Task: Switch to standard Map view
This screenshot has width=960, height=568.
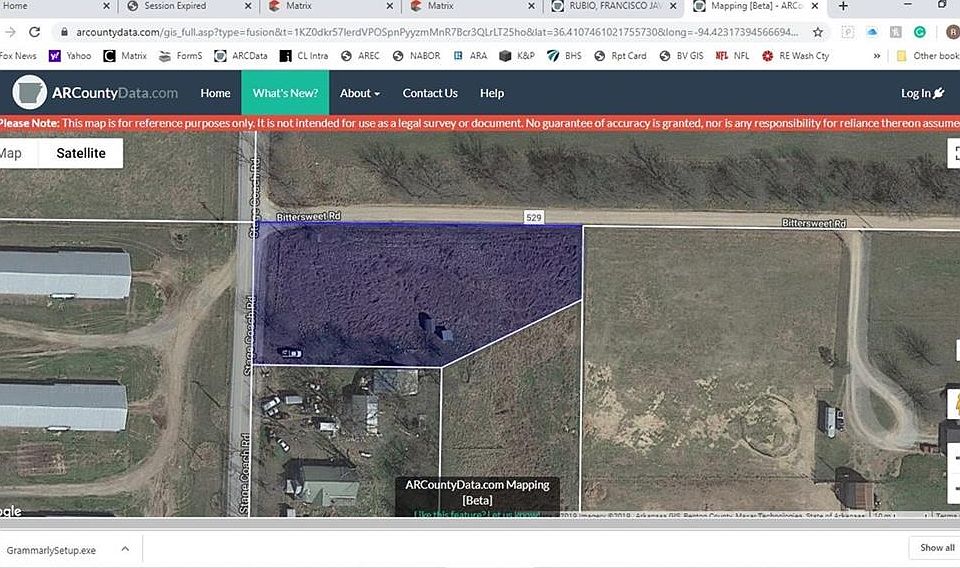Action: tap(11, 153)
